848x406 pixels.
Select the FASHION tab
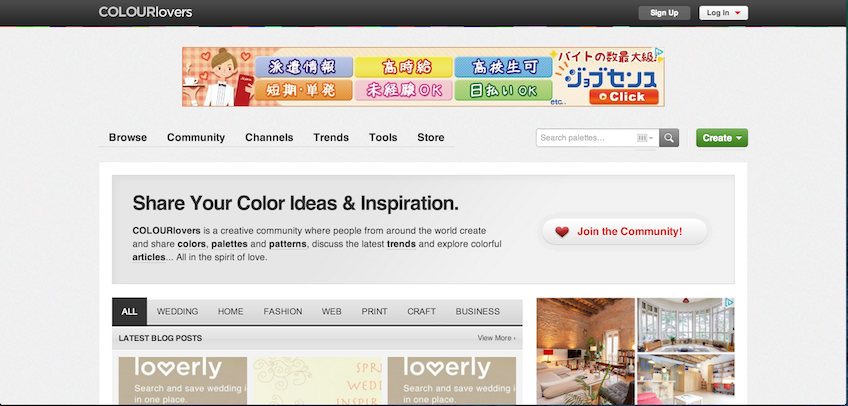283,311
